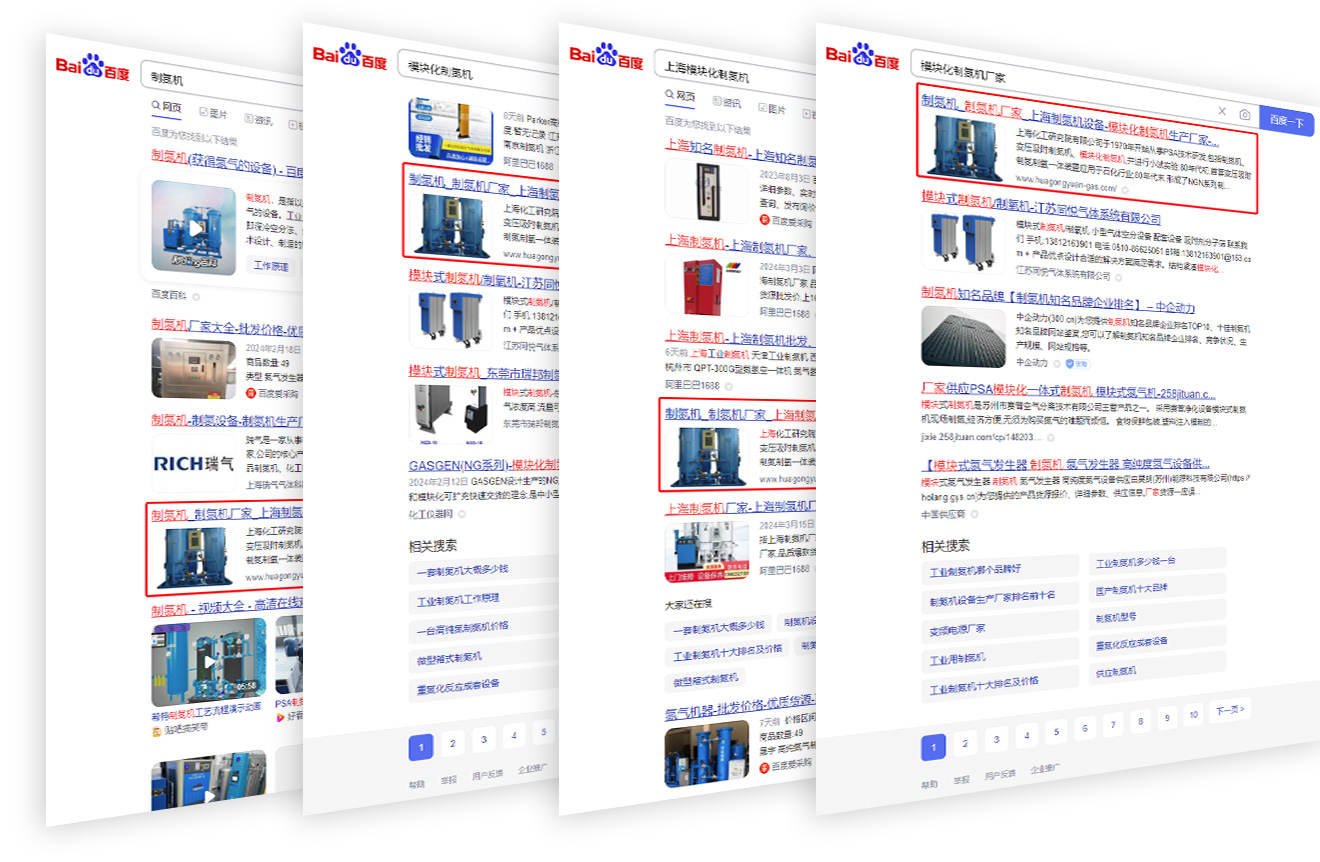
Task: Select 资讯 tab on the 上海模块化制氮机 page
Action: click(x=727, y=102)
